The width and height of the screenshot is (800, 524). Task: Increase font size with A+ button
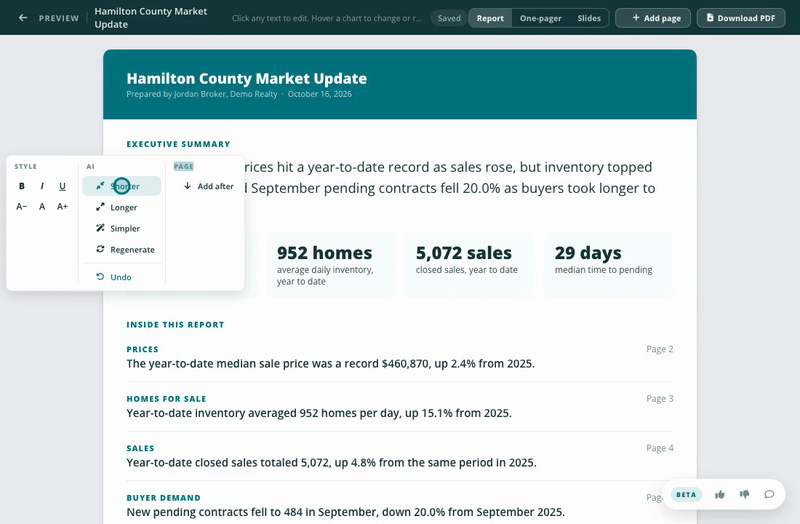(62, 207)
